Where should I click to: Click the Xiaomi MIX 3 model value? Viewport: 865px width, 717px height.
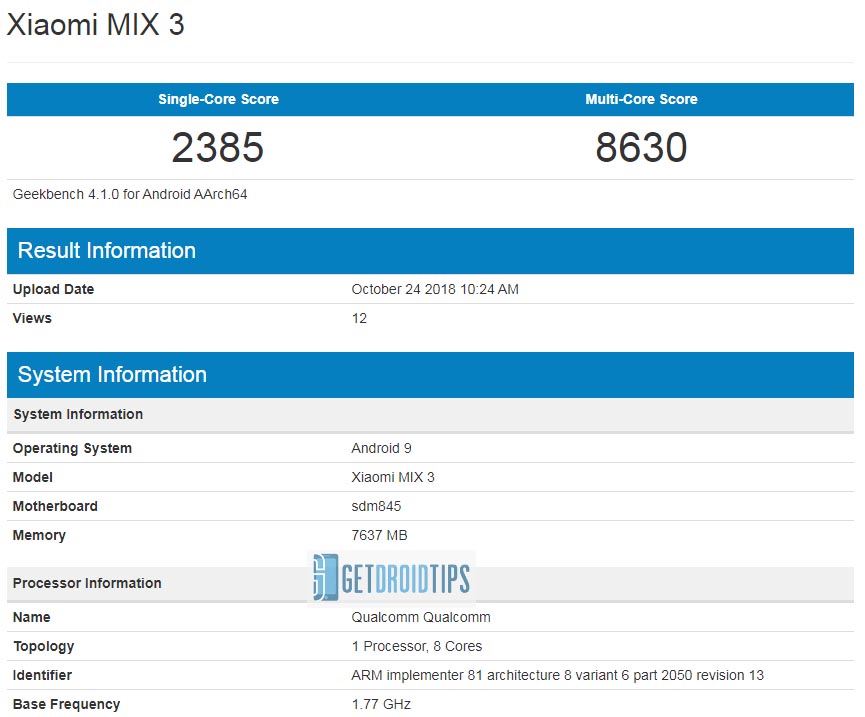(x=393, y=477)
